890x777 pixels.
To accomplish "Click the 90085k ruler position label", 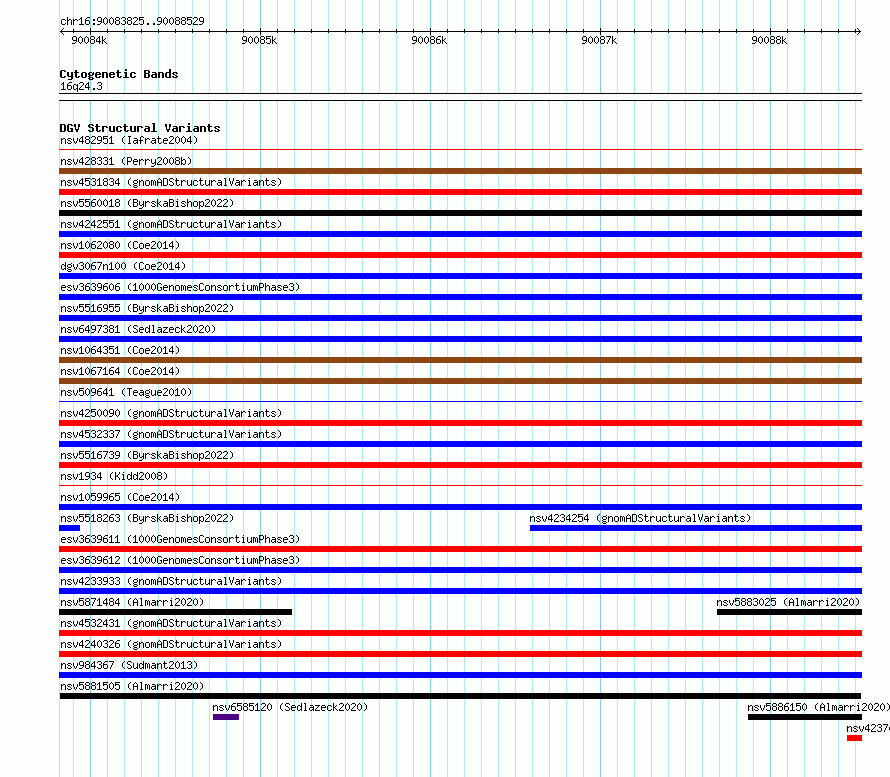I will click(259, 40).
